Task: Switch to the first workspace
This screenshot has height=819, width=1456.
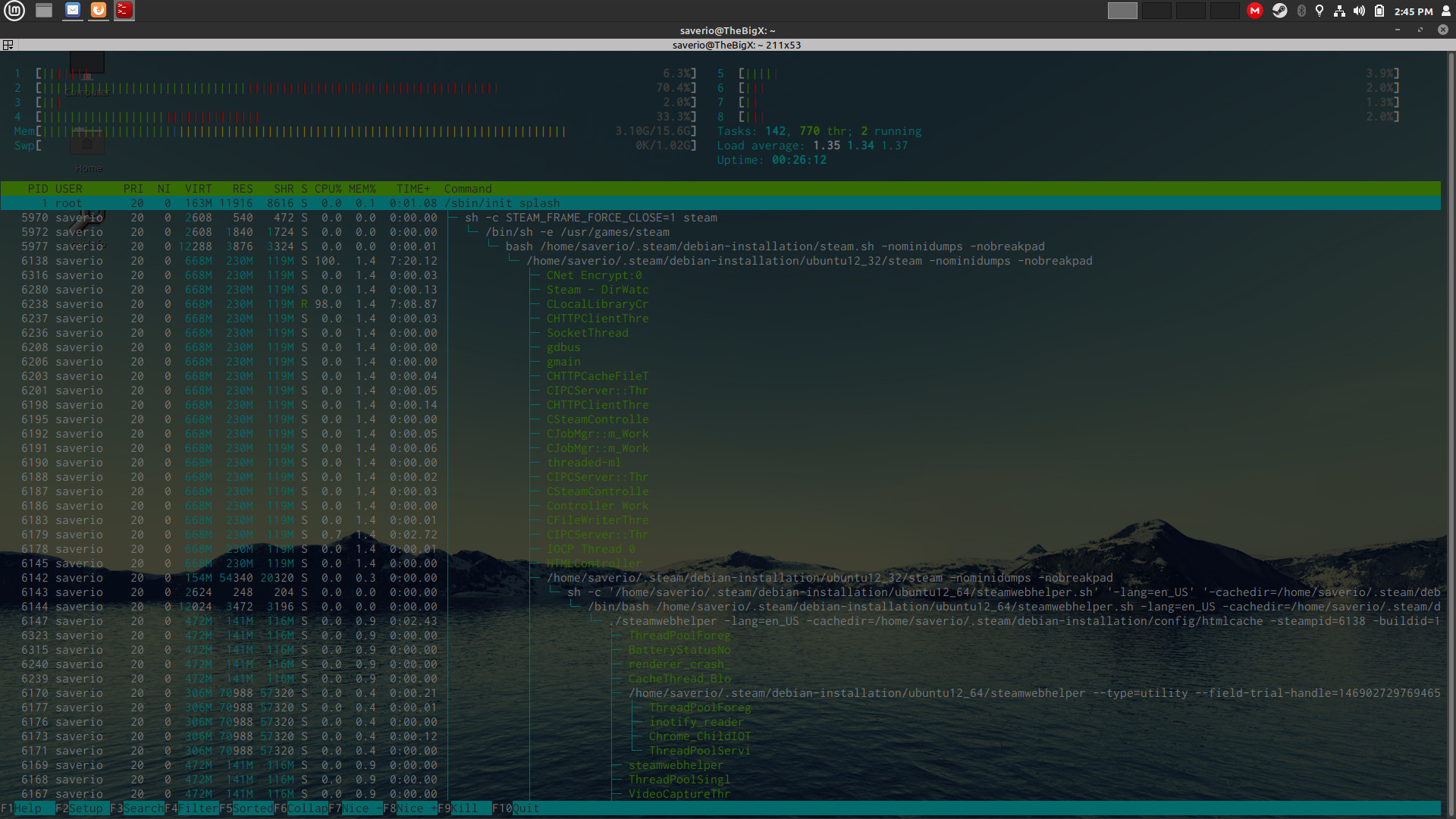Action: [x=1122, y=11]
